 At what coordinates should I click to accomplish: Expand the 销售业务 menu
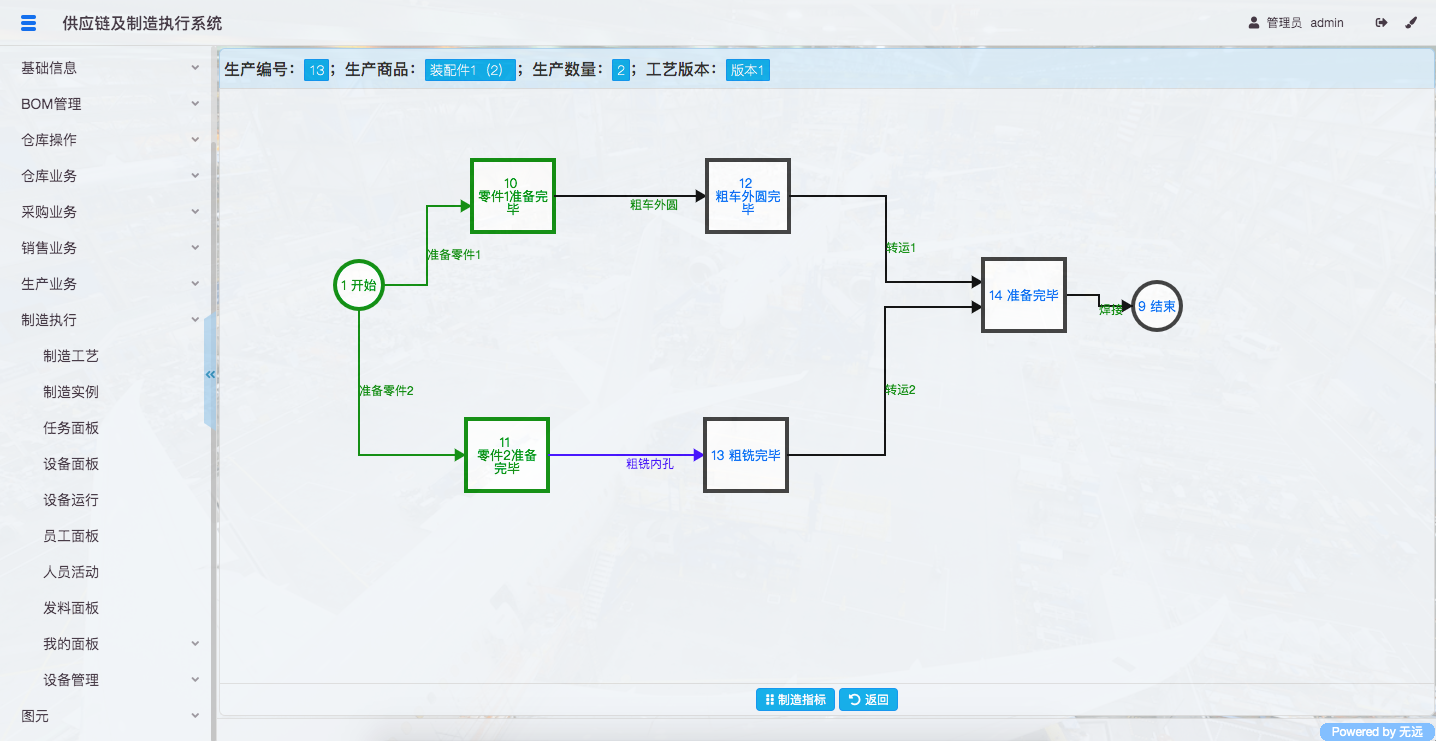pos(106,248)
